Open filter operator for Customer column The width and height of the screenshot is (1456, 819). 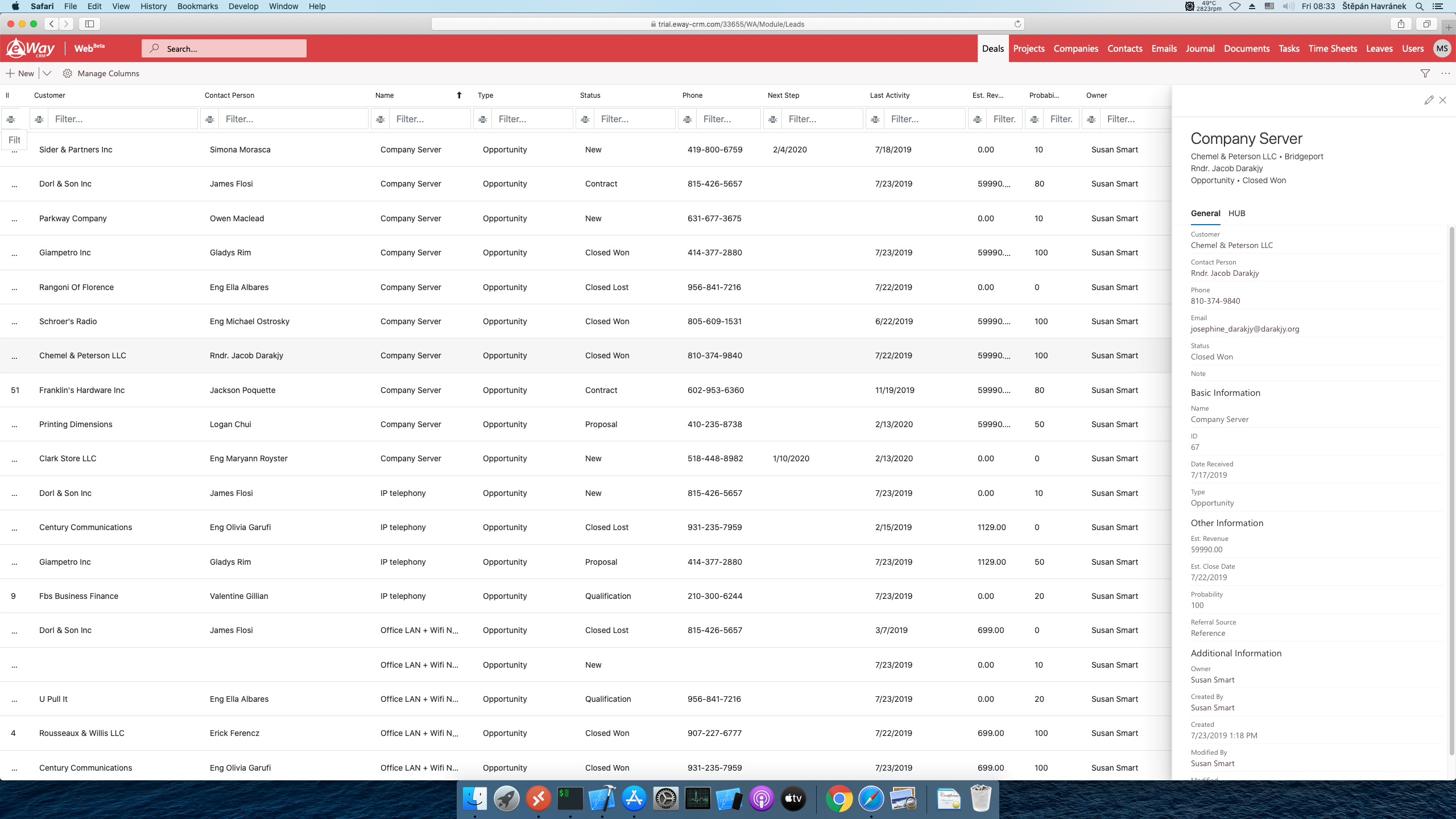click(x=39, y=119)
